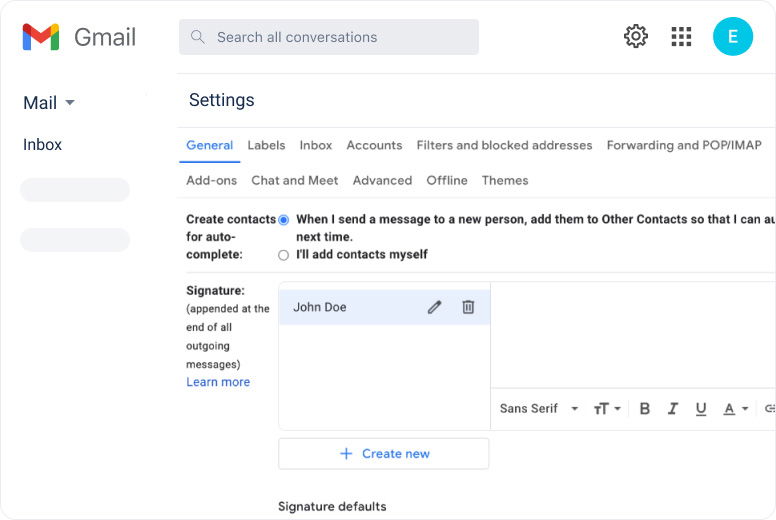Click the Create new signature button
Viewport: 776px width, 520px height.
384,453
